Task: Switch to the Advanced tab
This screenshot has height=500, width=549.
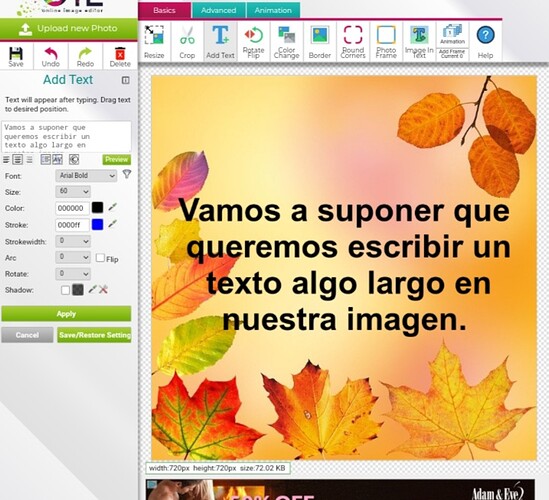Action: click(218, 10)
